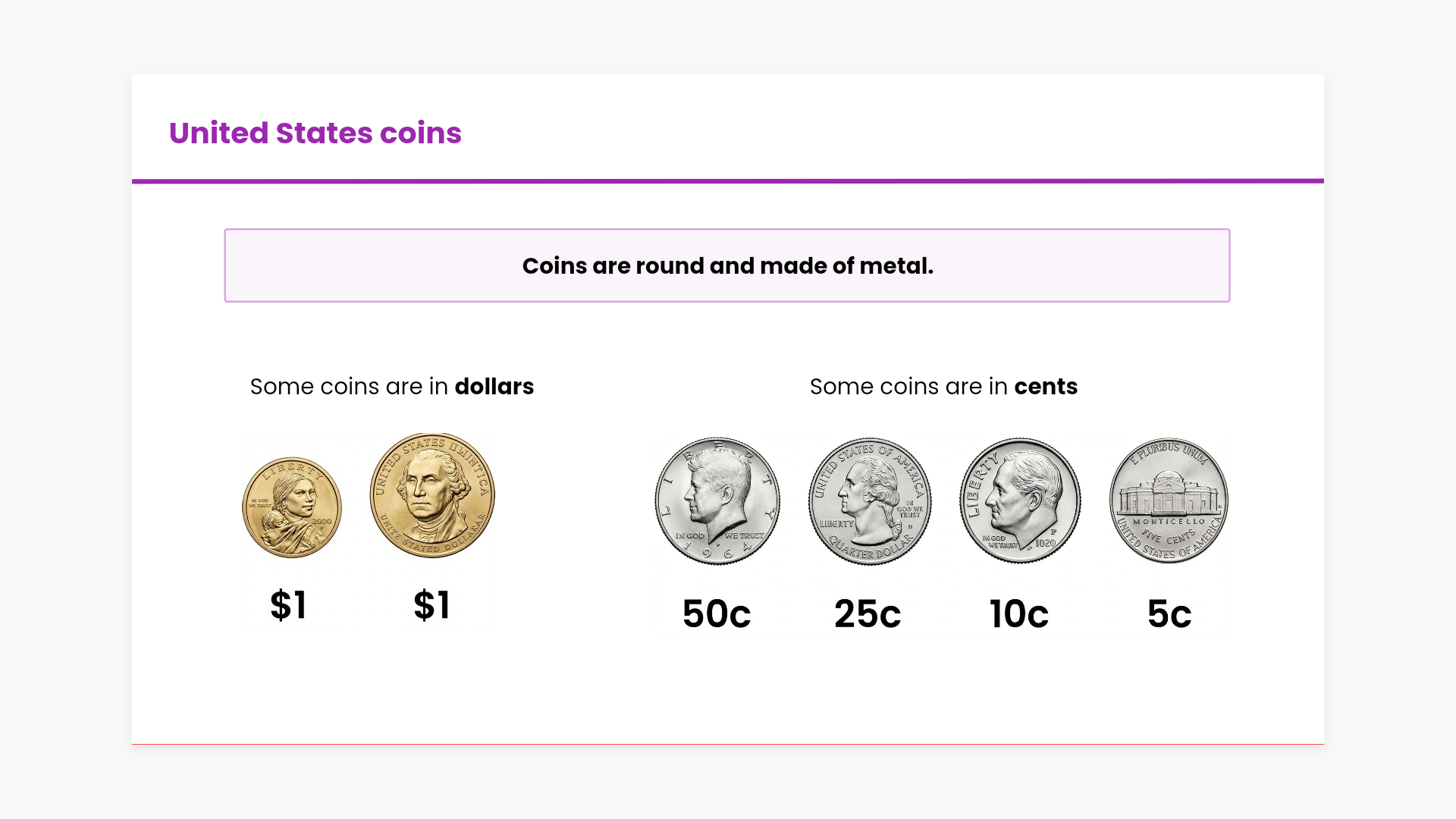Select the 10c label
The height and width of the screenshot is (819, 1456).
(x=1019, y=613)
